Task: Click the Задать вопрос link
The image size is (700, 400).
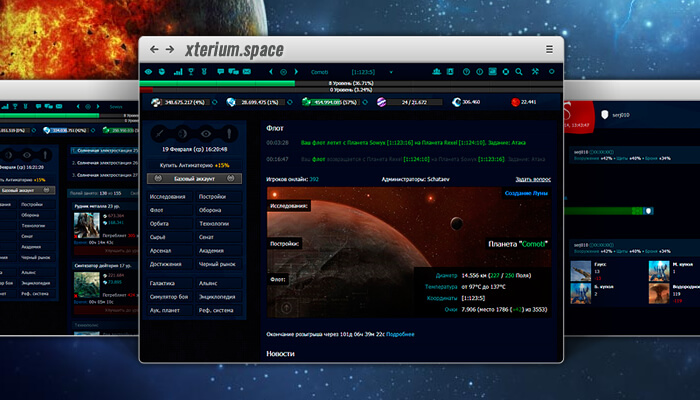Action: pyautogui.click(x=533, y=179)
